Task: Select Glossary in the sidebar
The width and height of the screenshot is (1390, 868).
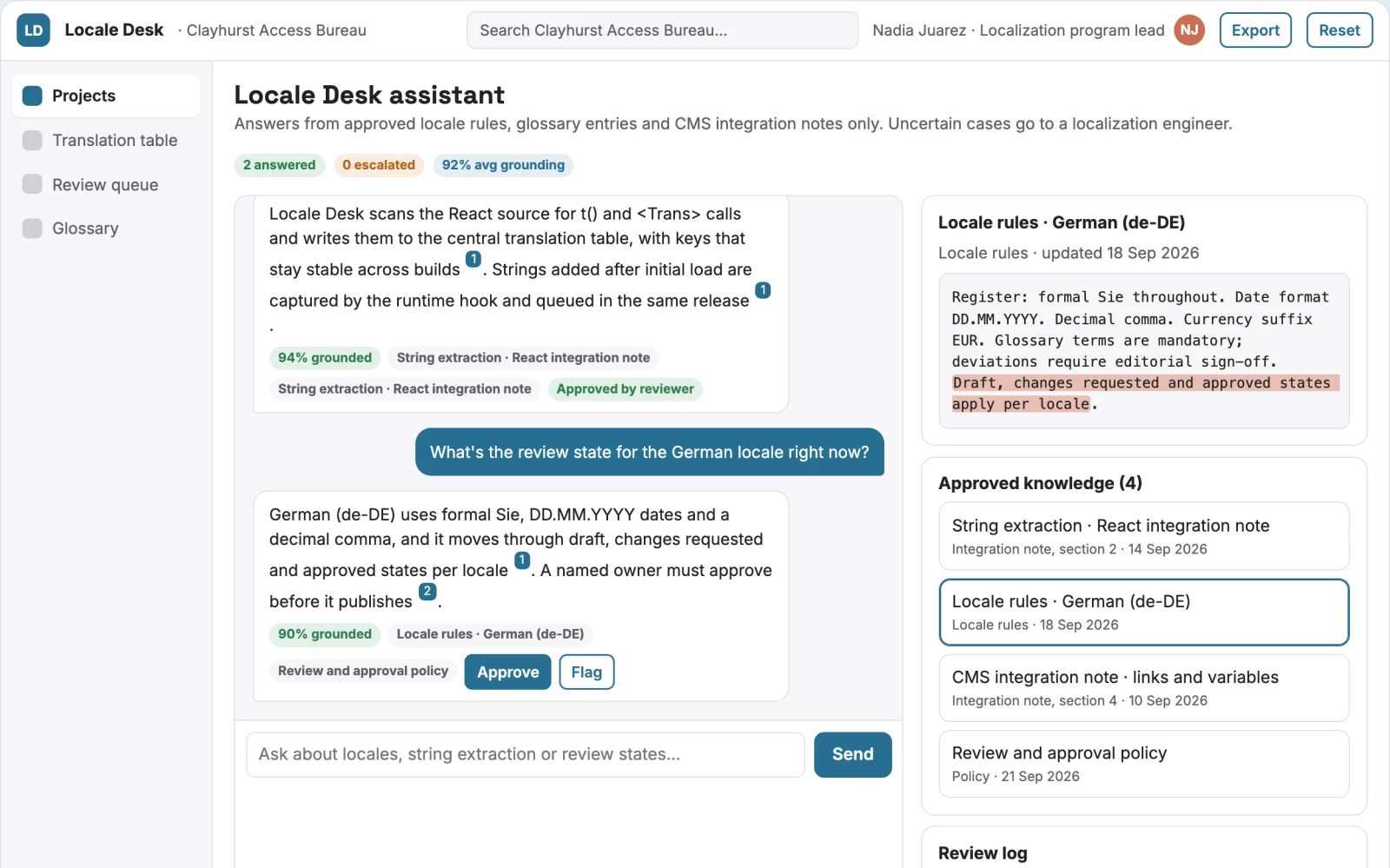Action: [x=106, y=229]
